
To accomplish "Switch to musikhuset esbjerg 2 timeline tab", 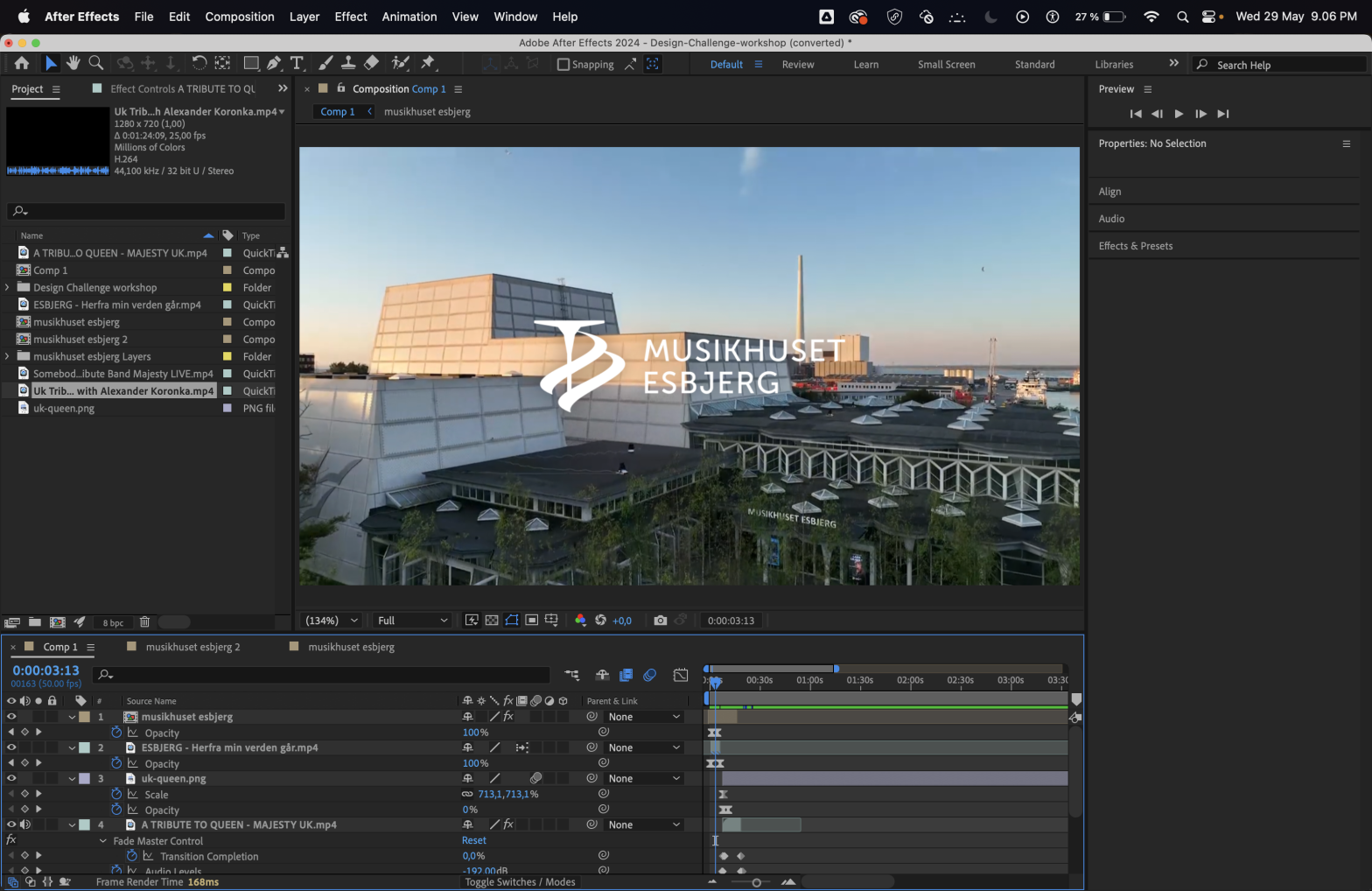I will (192, 647).
